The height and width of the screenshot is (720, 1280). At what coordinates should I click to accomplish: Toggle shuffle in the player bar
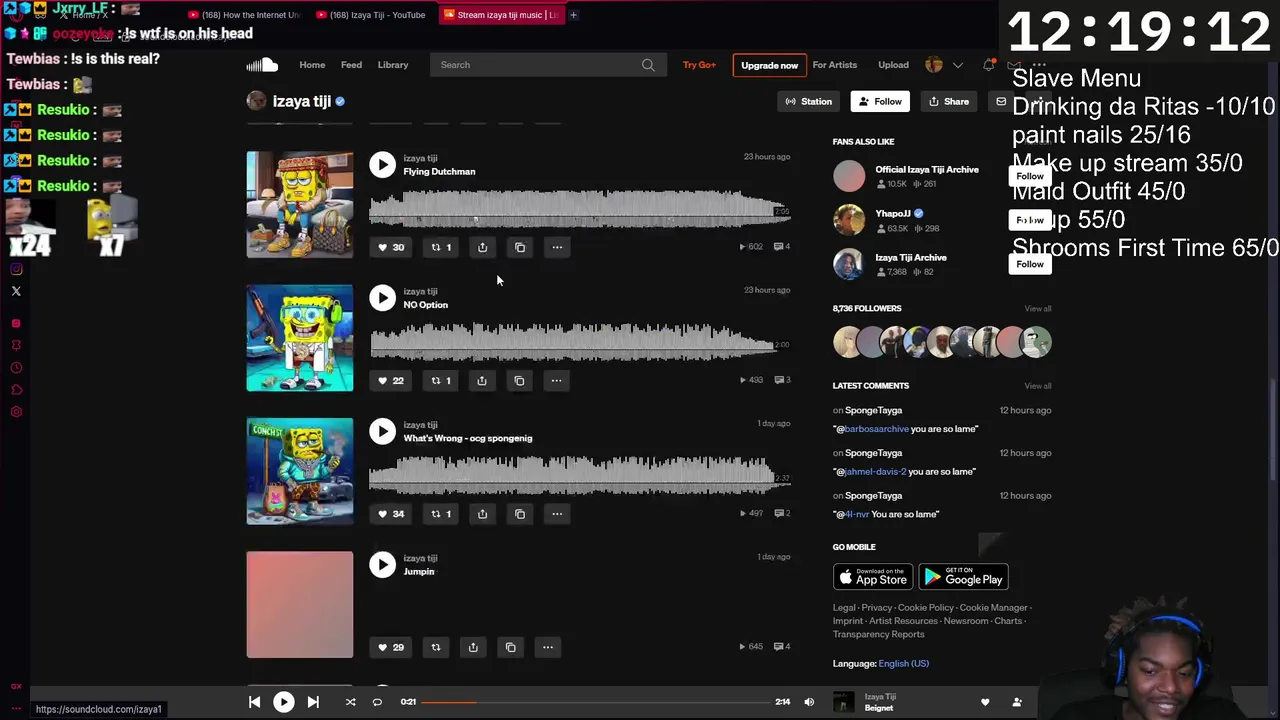(x=350, y=702)
